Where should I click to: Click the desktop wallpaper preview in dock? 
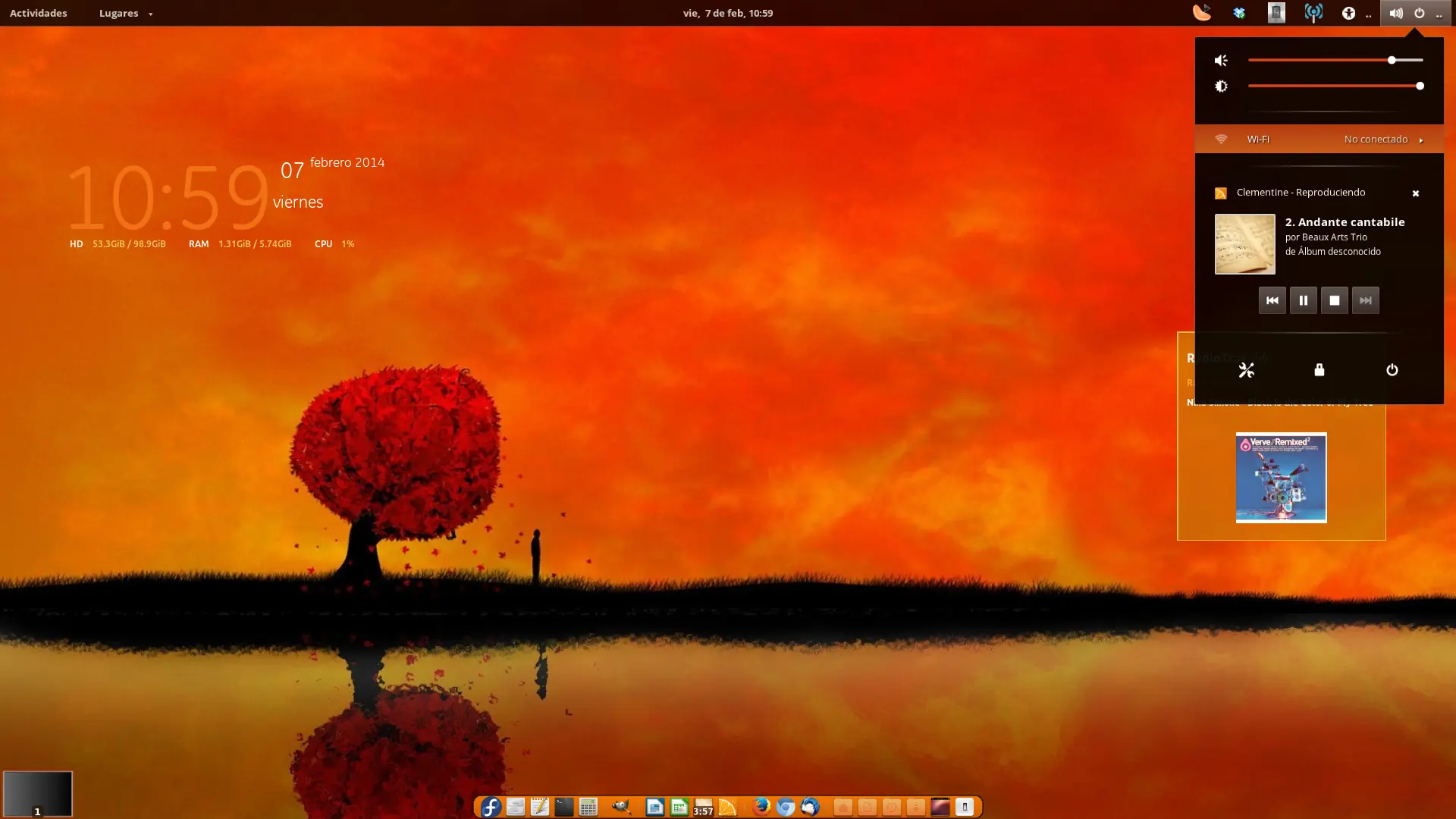[x=940, y=807]
